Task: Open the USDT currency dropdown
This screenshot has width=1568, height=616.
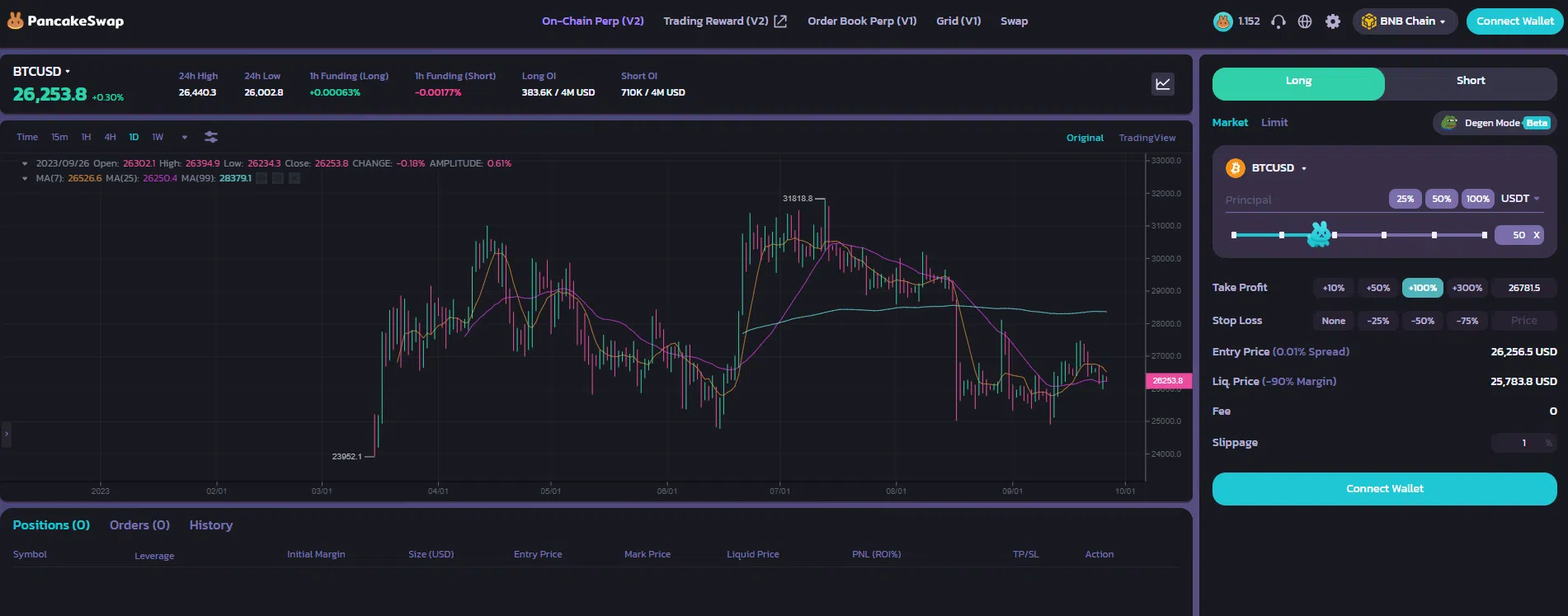Action: (x=1520, y=199)
